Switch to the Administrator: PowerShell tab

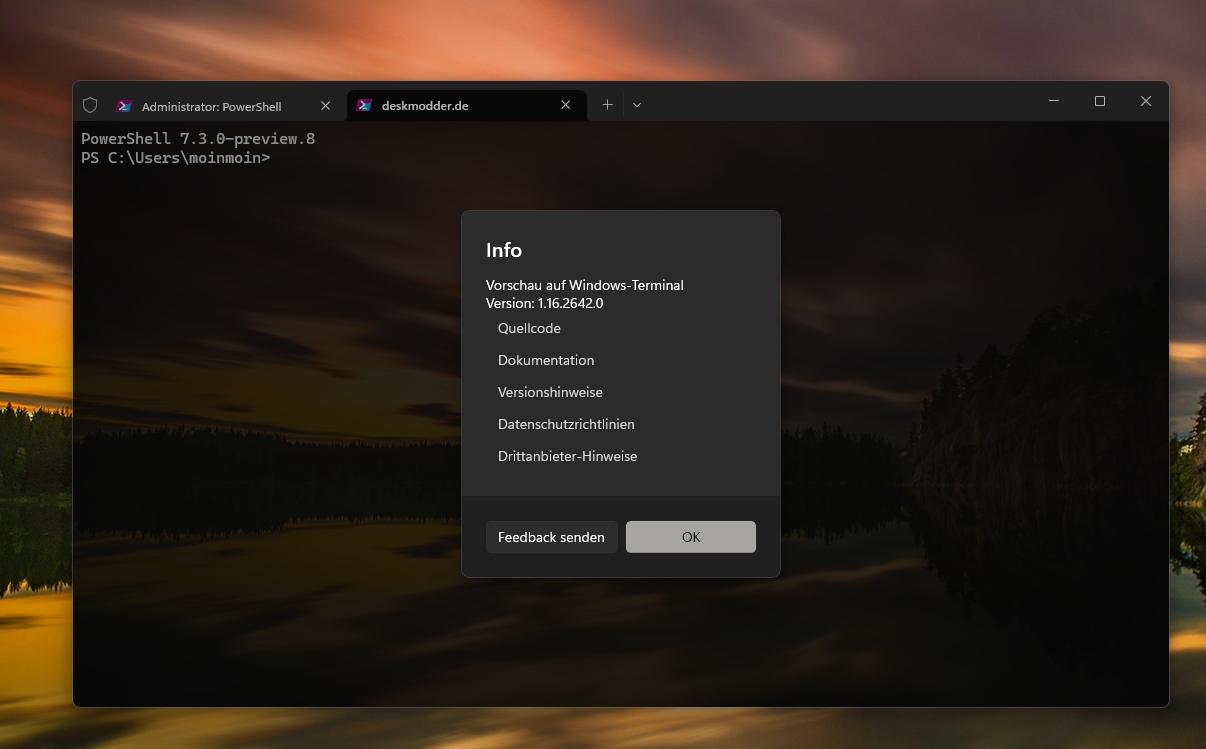pos(224,106)
